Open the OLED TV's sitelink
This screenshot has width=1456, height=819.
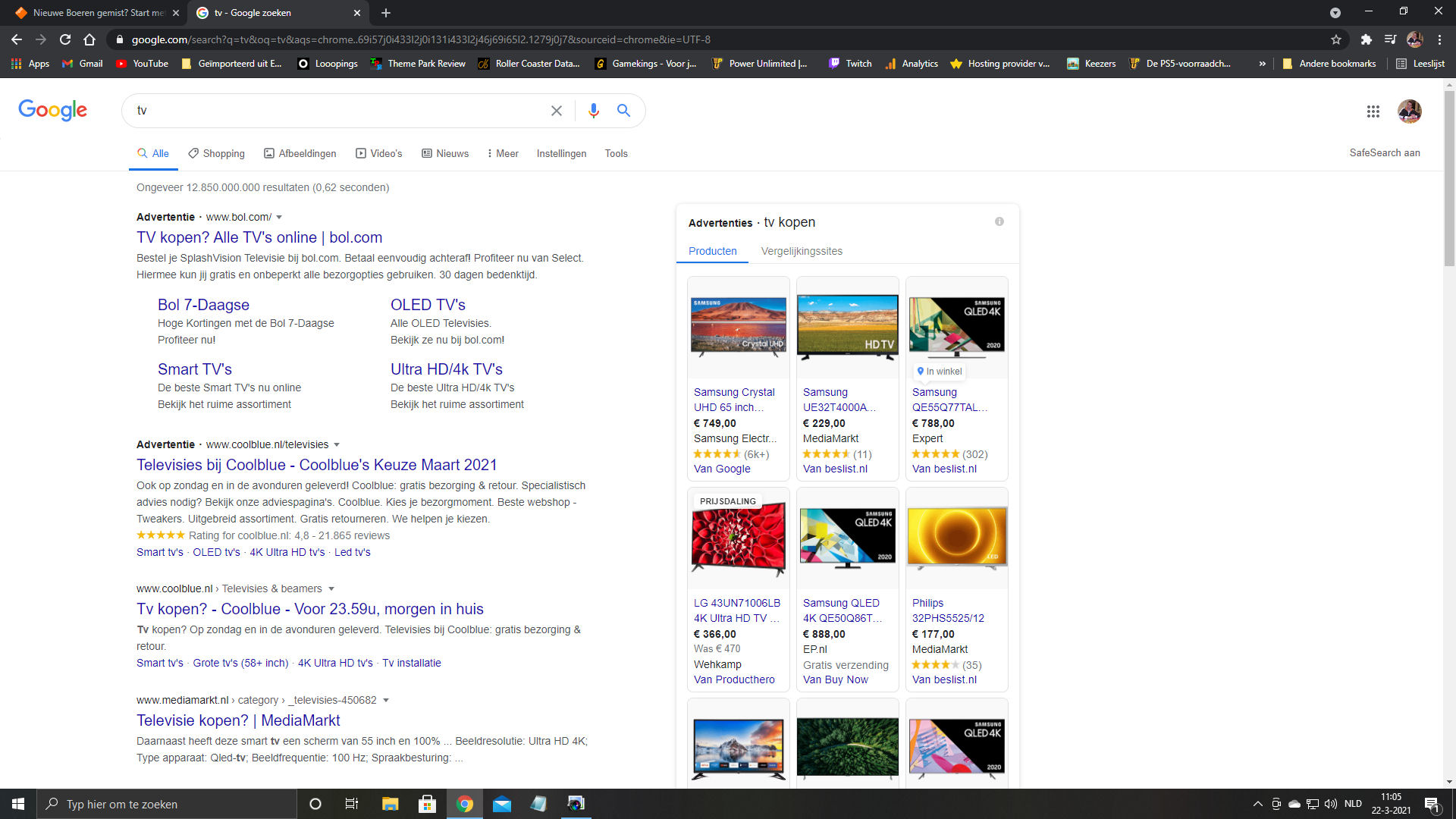coord(428,304)
